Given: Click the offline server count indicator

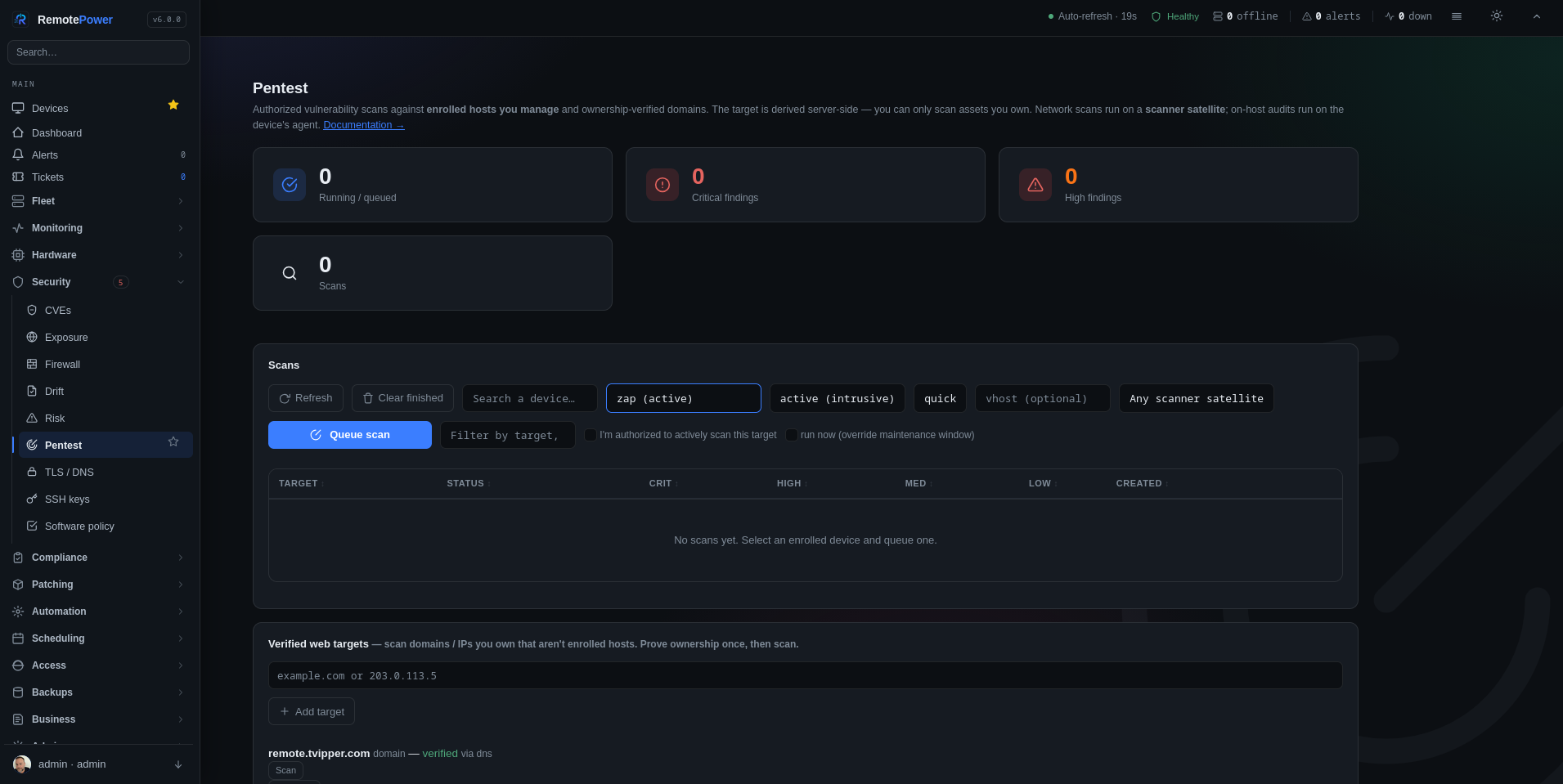Looking at the screenshot, I should click(1245, 16).
